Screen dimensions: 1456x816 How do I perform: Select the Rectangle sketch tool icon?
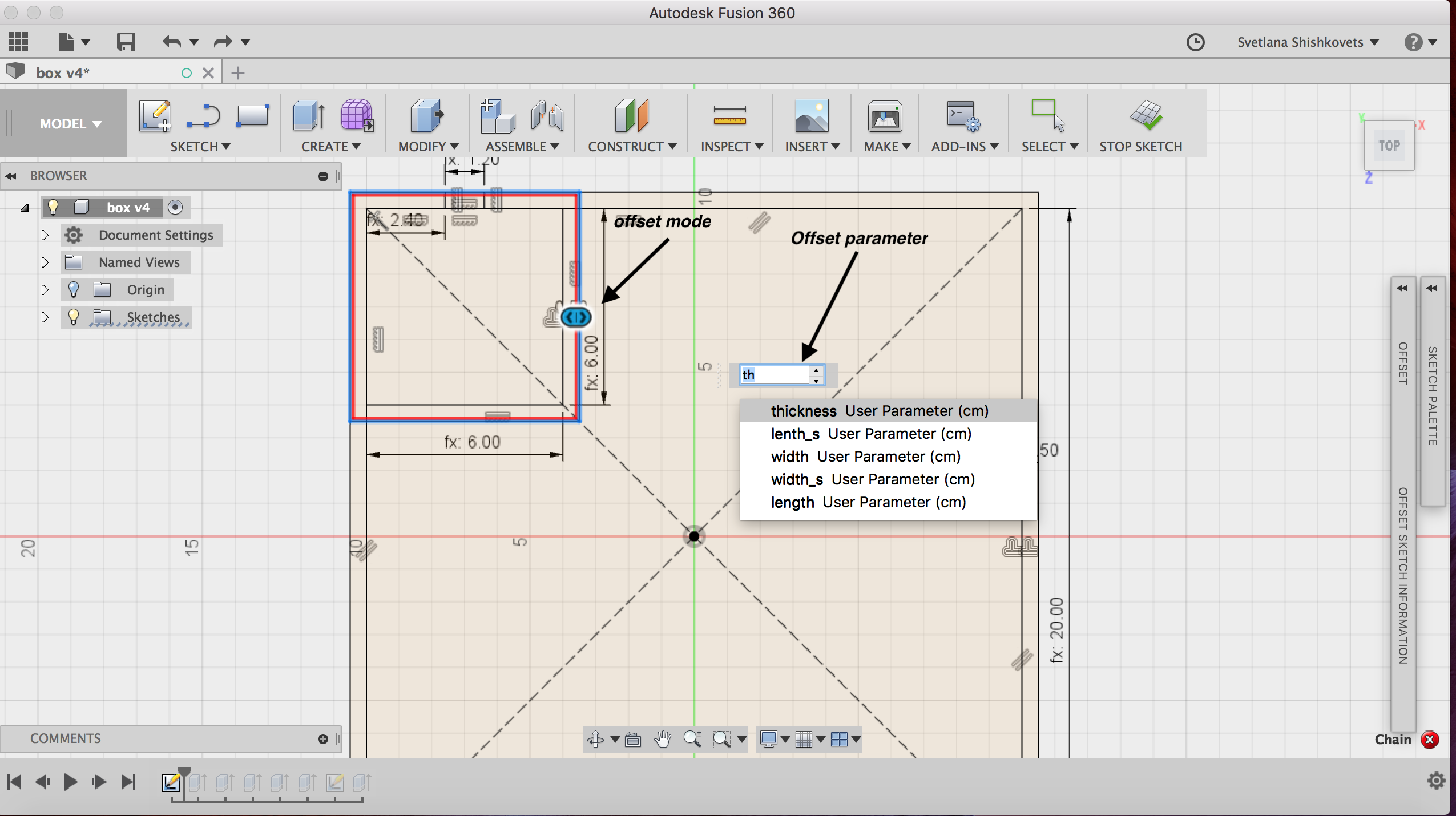point(252,115)
